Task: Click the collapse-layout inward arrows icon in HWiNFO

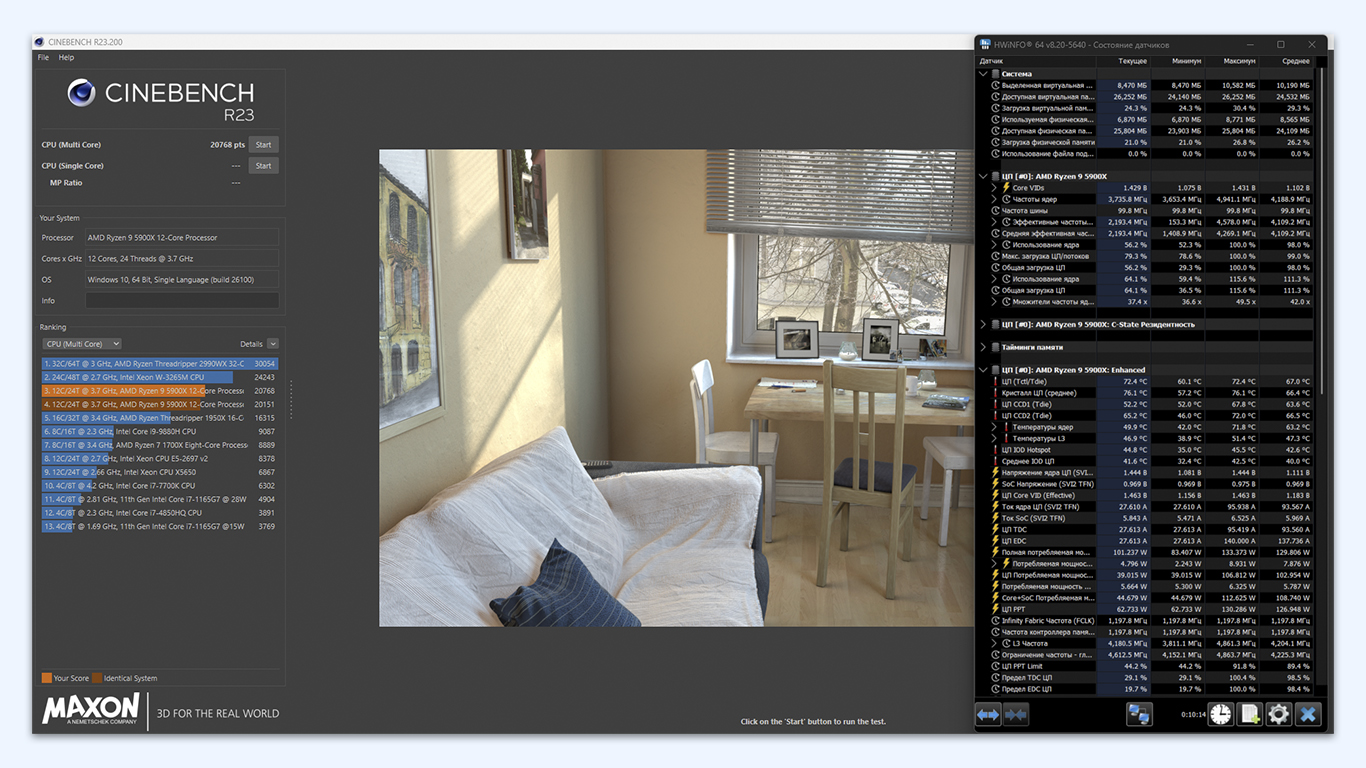Action: click(1016, 714)
